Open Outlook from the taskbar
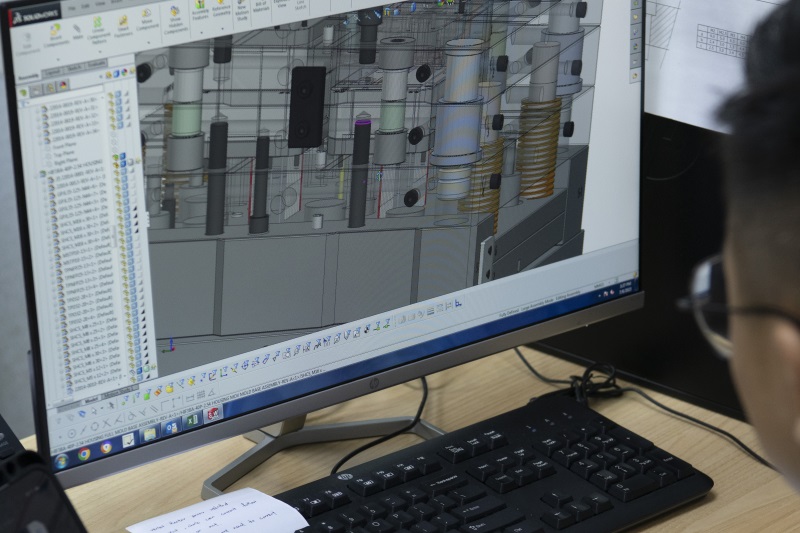Screen dimensions: 800x533 point(171,428)
